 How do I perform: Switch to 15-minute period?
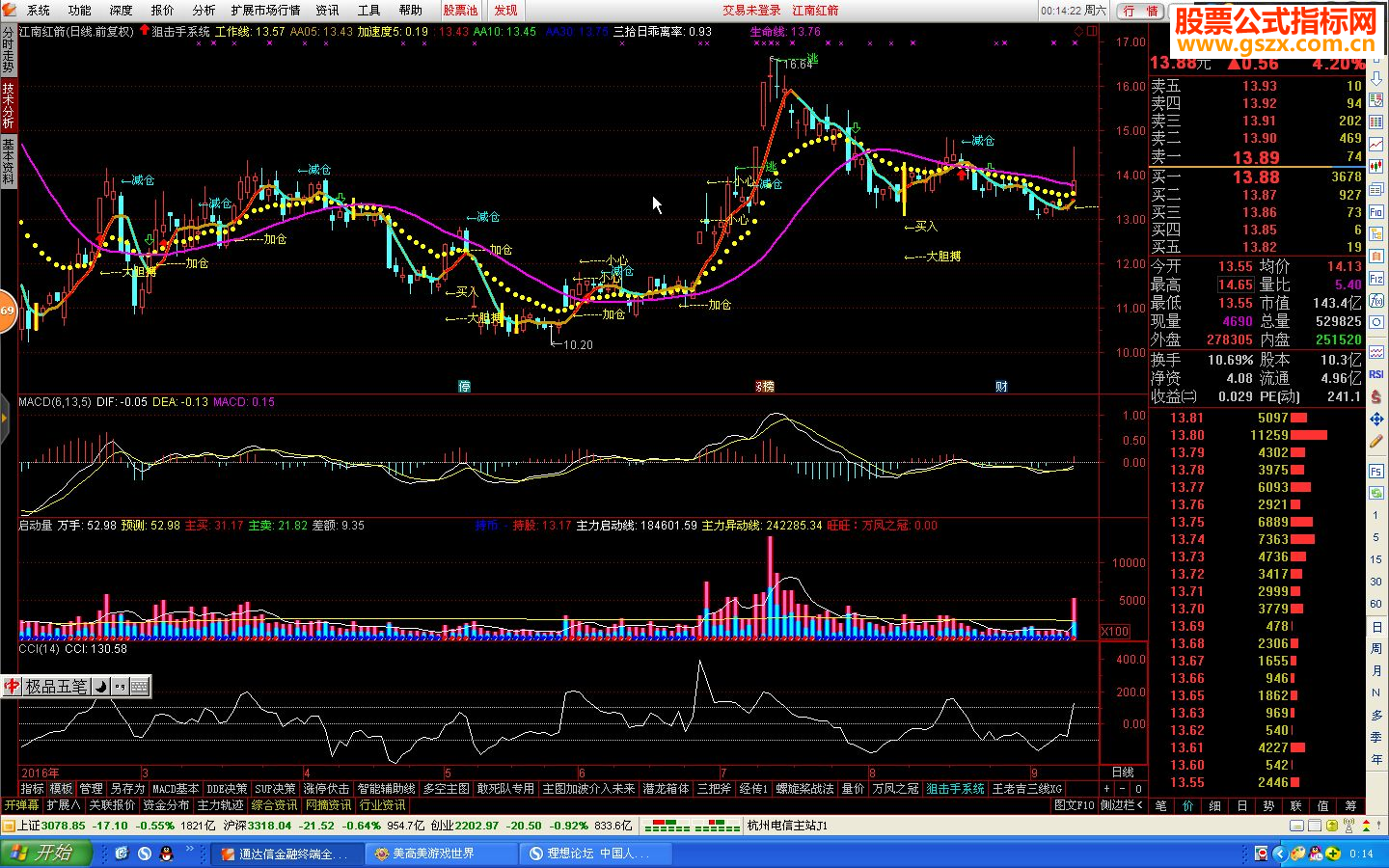point(1376,559)
